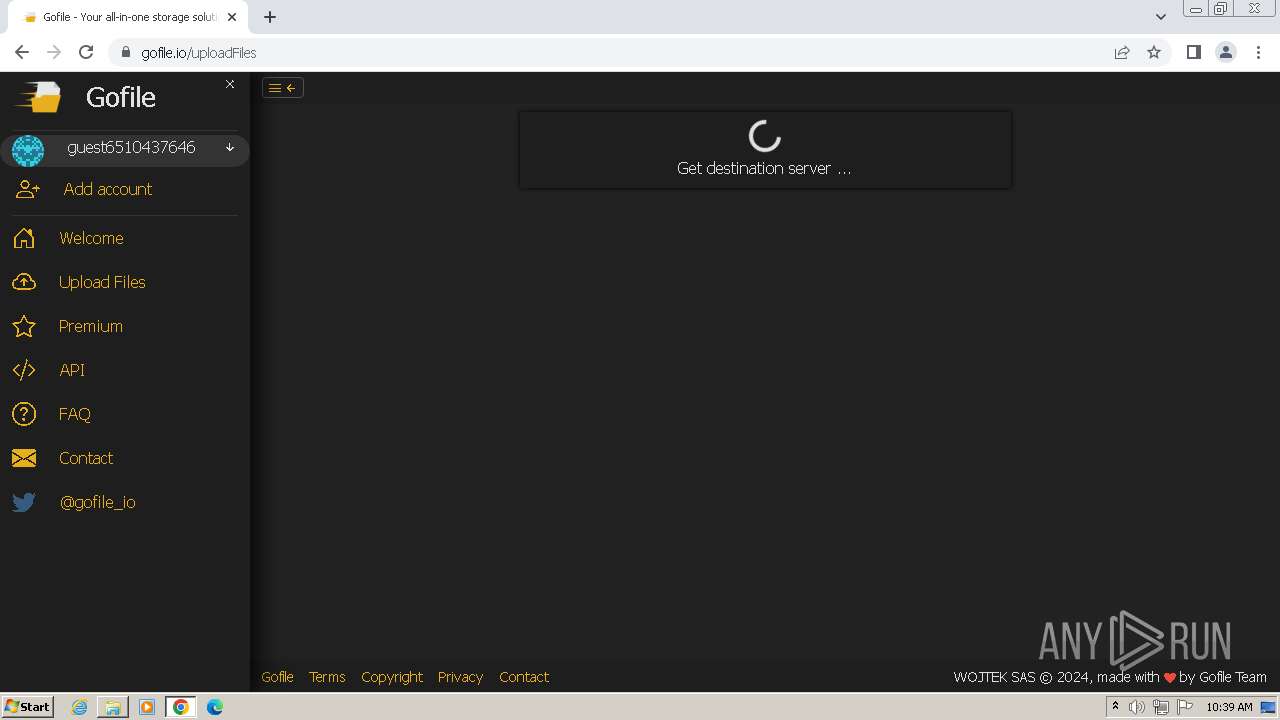The height and width of the screenshot is (720, 1280).
Task: Click the volume speaker tray icon
Action: click(1136, 707)
